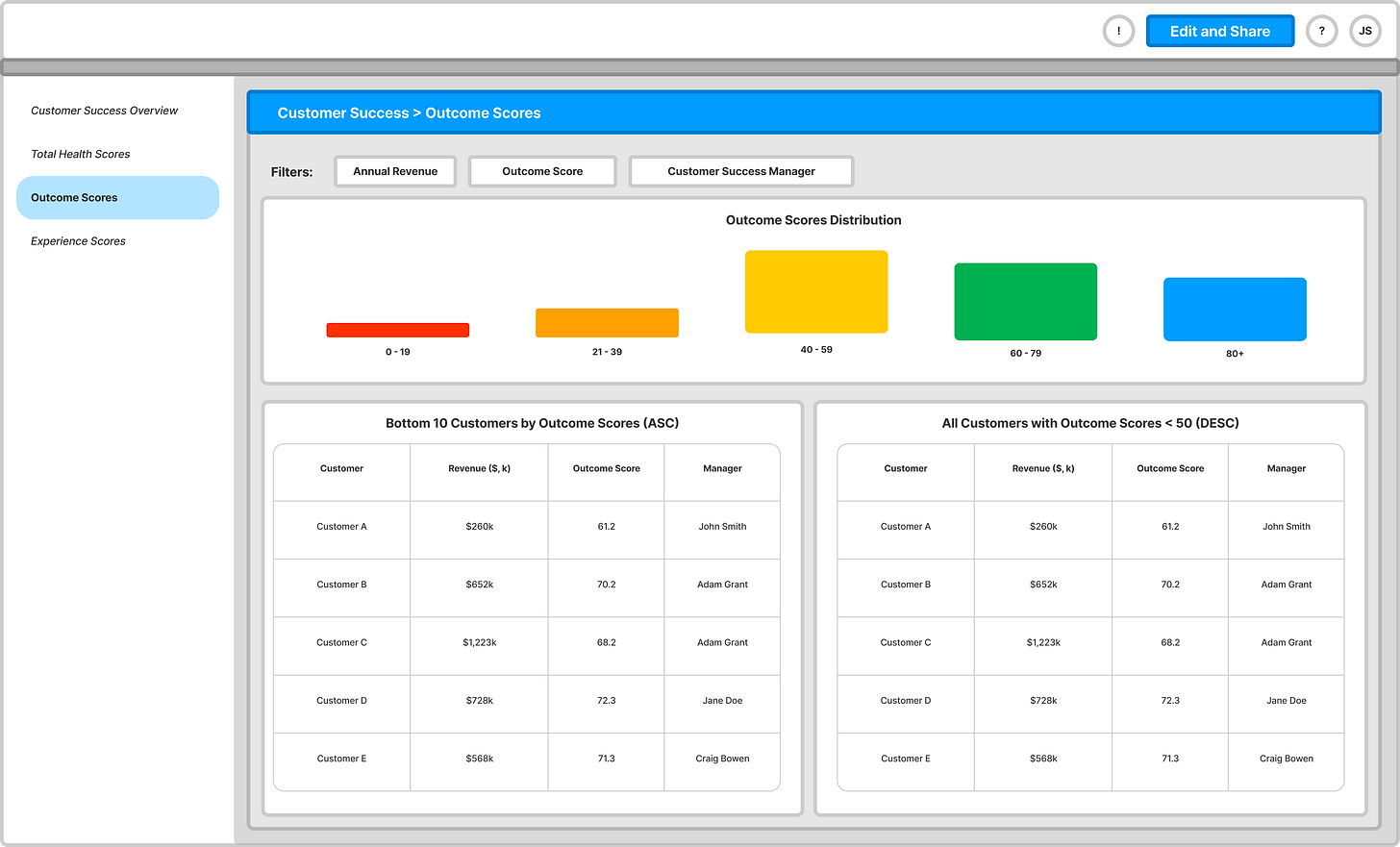1400x847 pixels.
Task: Navigate to Experience Scores page
Action: click(x=78, y=241)
